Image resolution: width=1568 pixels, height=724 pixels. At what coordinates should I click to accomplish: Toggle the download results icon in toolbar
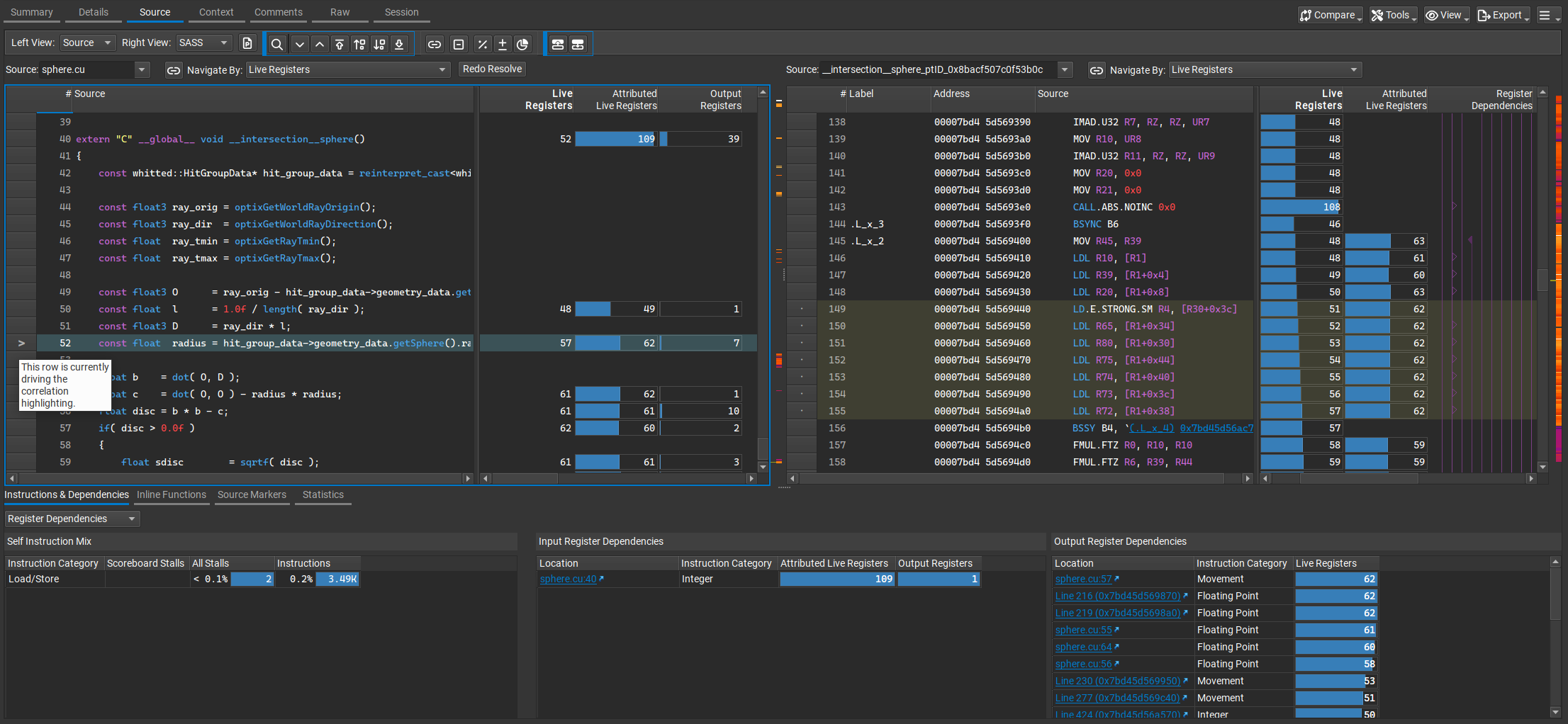pyautogui.click(x=399, y=43)
